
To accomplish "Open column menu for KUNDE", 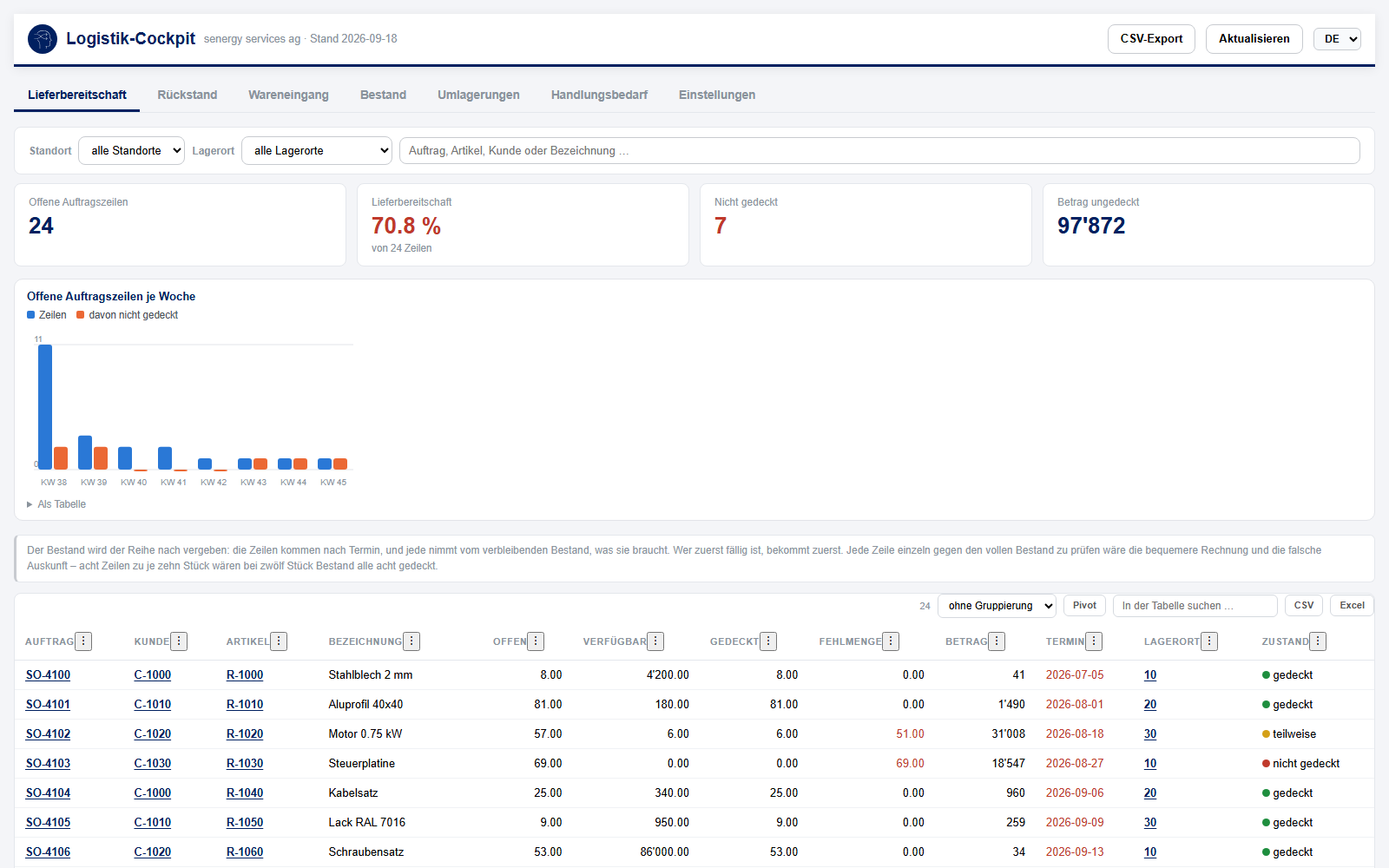I will pyautogui.click(x=179, y=641).
